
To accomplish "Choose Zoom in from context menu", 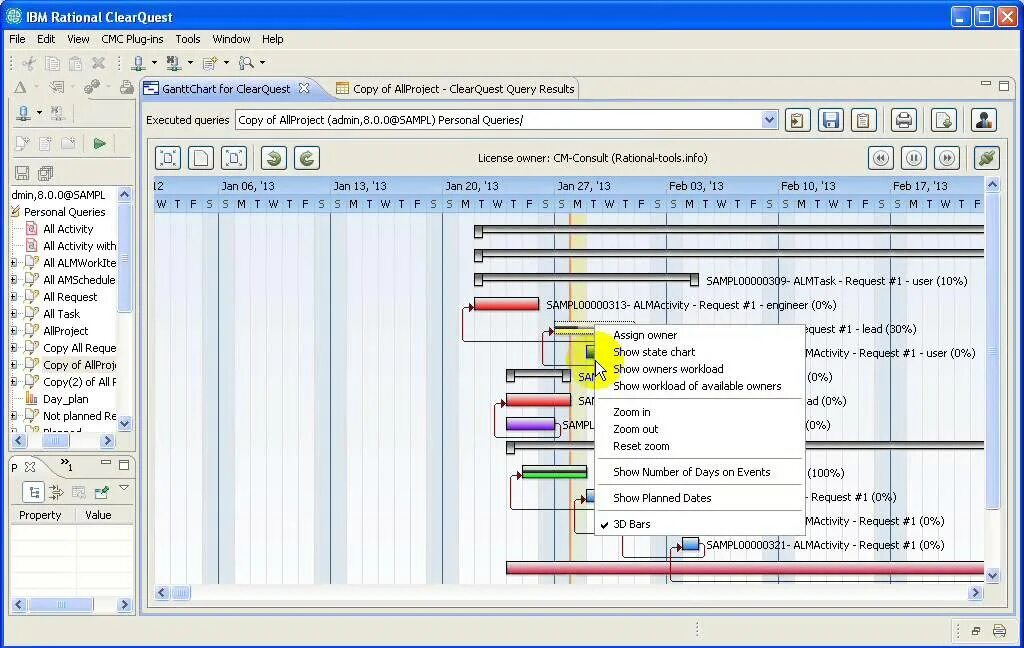I will [699, 412].
